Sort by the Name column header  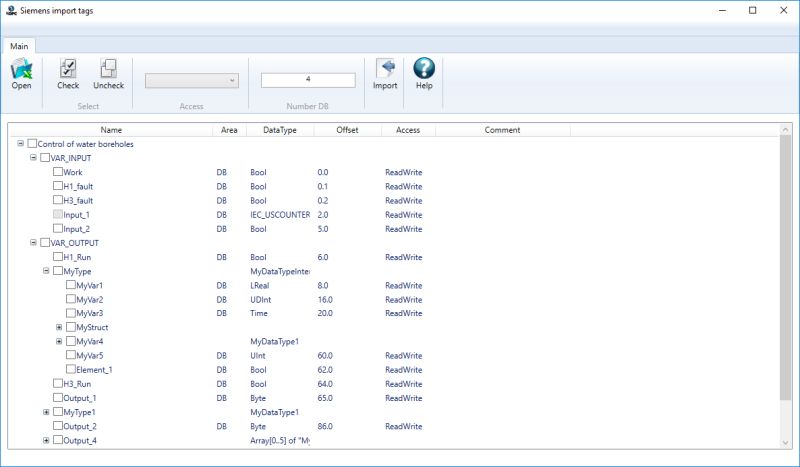[x=111, y=130]
